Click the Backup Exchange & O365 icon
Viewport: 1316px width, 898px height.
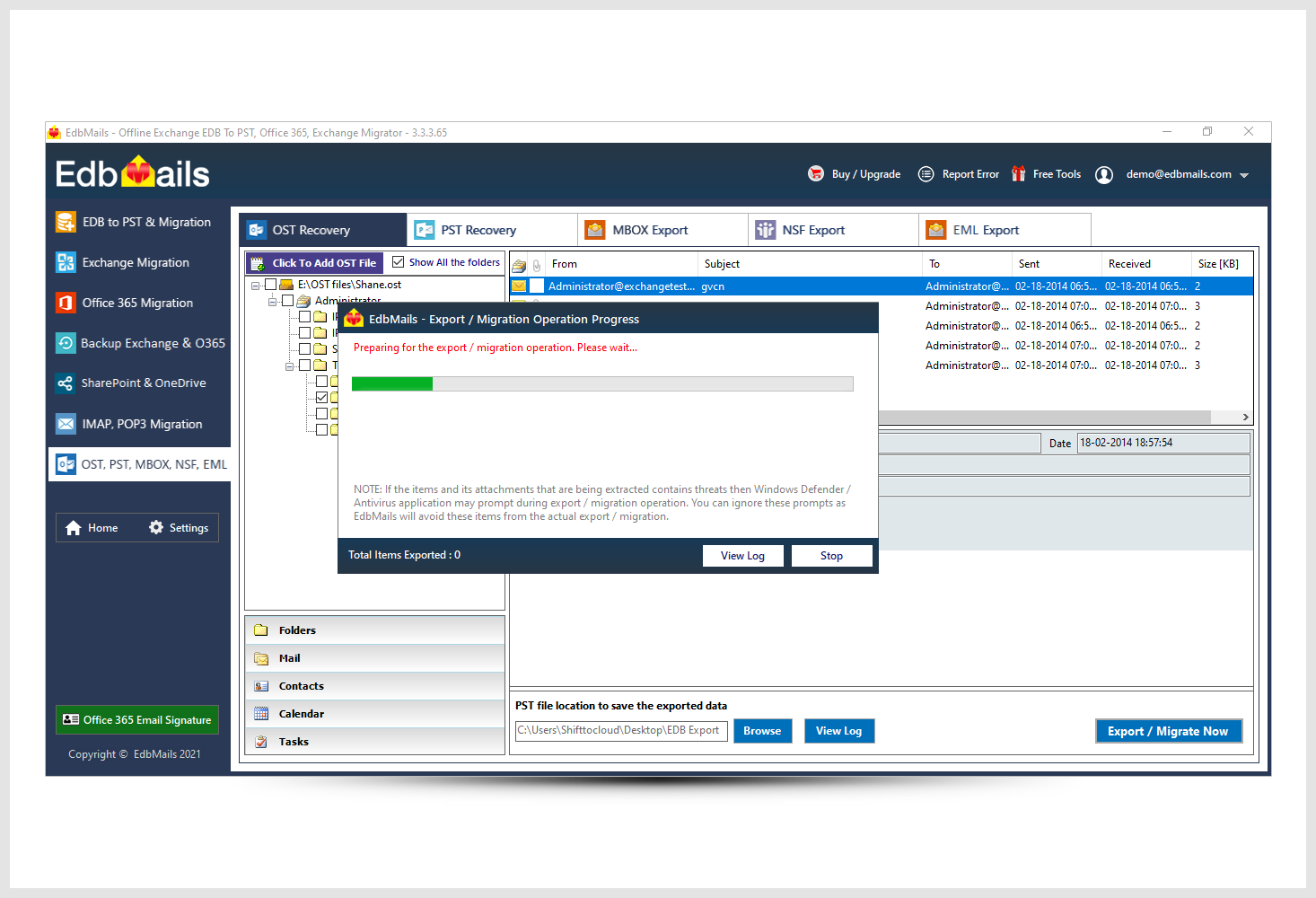tap(66, 343)
